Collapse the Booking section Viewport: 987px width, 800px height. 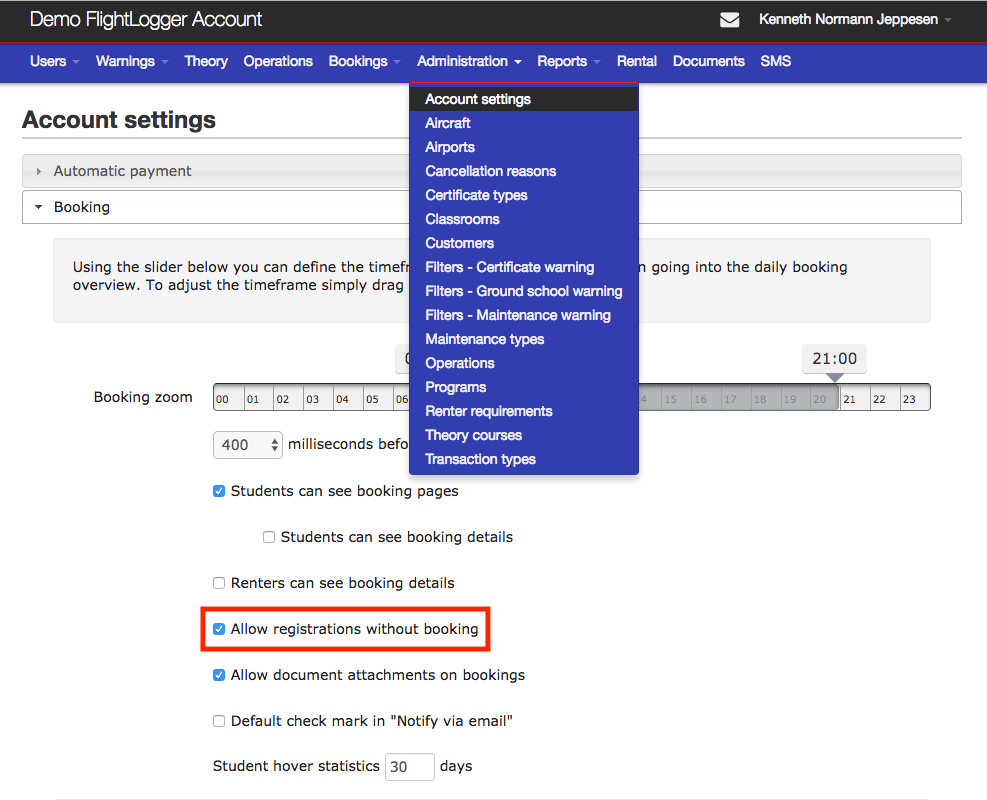click(215, 207)
